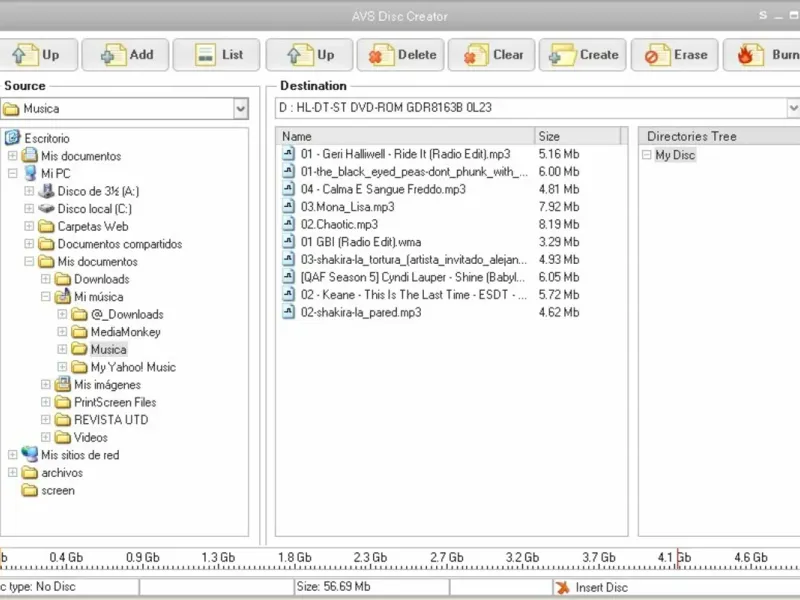Image resolution: width=800 pixels, height=600 pixels.
Task: Click the List button
Action: [217, 55]
